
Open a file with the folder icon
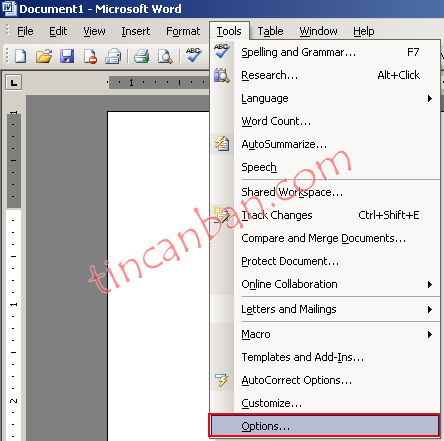44,56
